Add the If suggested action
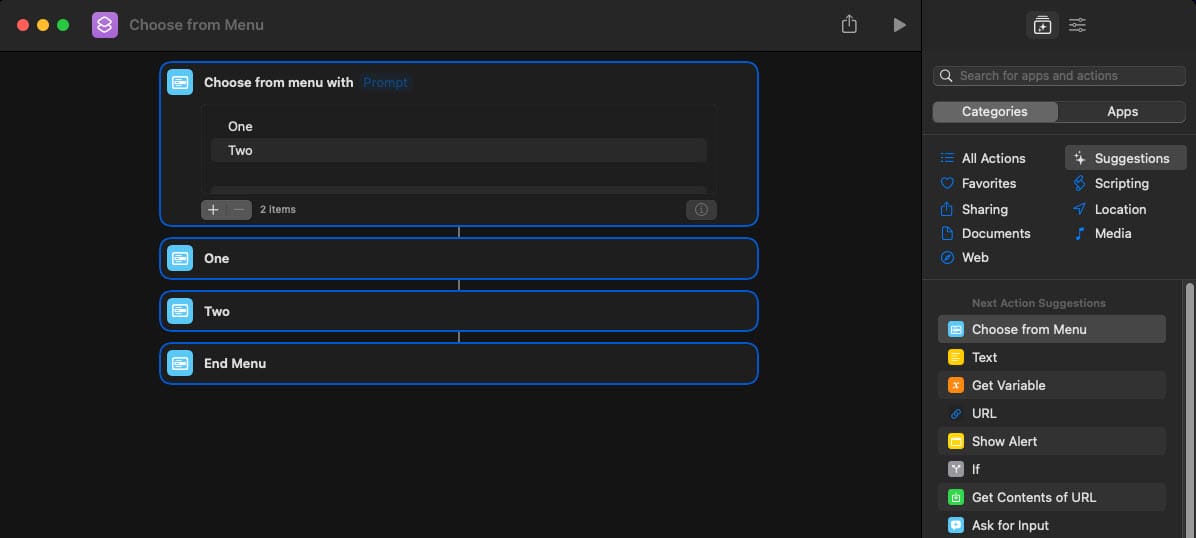Viewport: 1196px width, 538px height. pyautogui.click(x=1051, y=469)
